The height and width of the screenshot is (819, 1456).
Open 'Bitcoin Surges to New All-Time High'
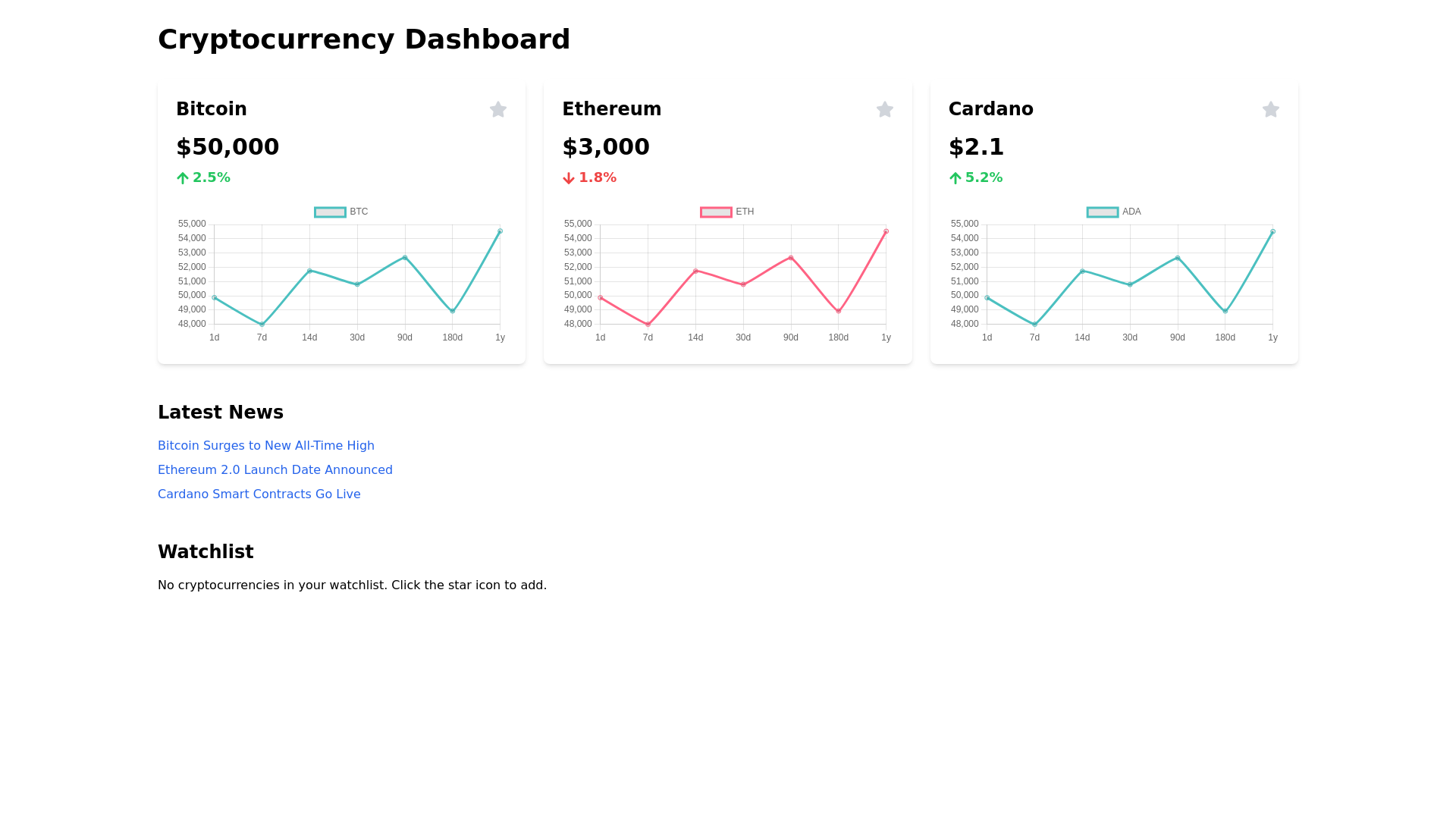click(x=266, y=446)
